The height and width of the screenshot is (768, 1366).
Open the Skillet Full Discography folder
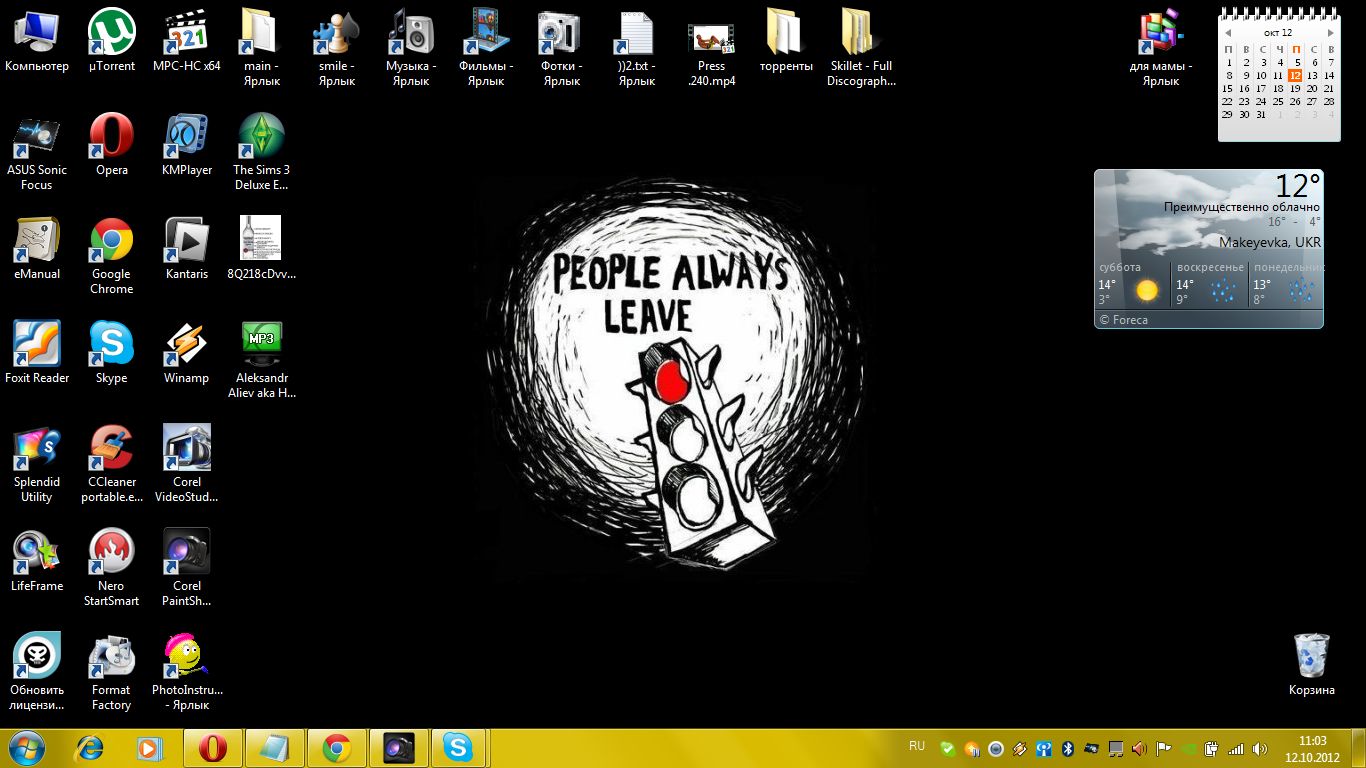tap(861, 48)
